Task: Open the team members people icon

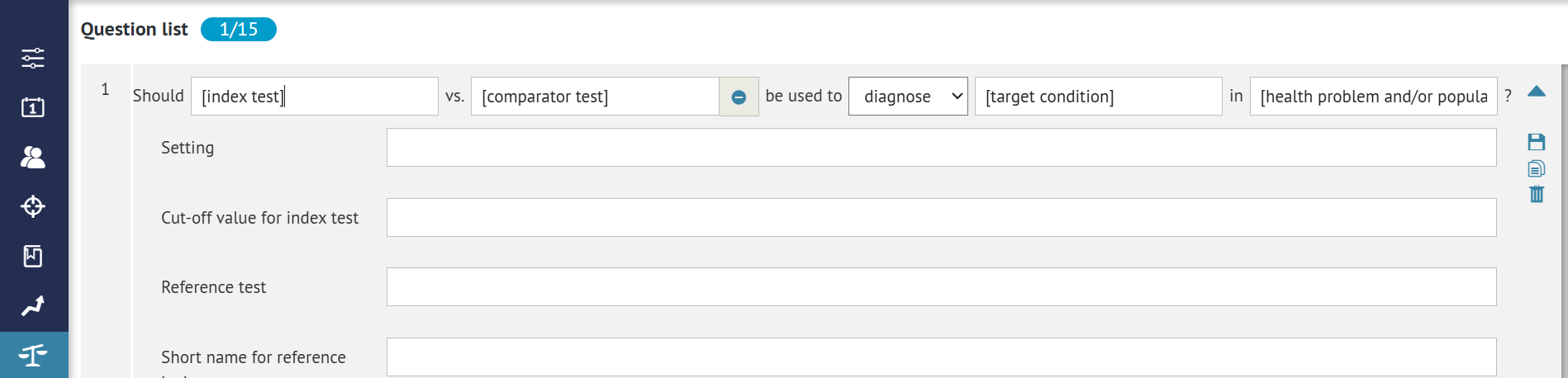Action: coord(33,157)
